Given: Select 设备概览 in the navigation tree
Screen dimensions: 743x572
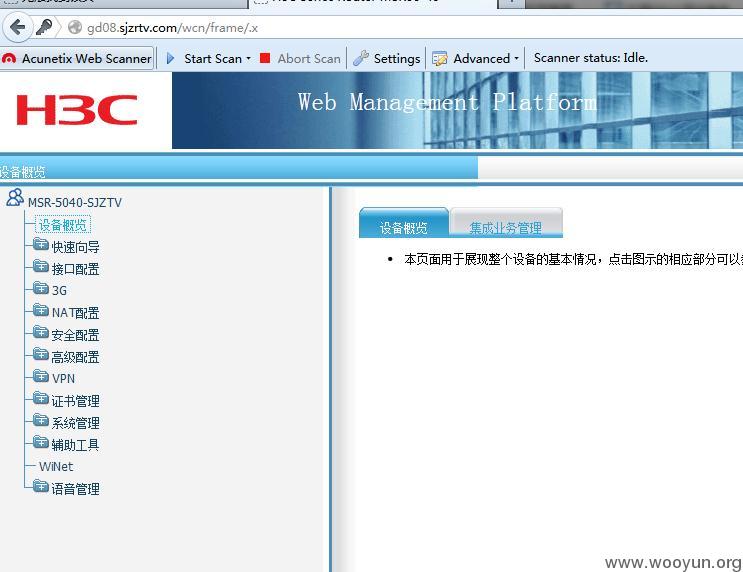Looking at the screenshot, I should pyautogui.click(x=63, y=225).
